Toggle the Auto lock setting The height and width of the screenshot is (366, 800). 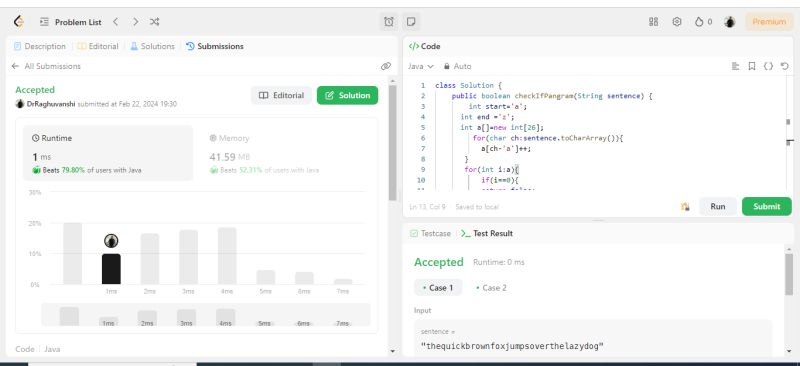(x=457, y=66)
